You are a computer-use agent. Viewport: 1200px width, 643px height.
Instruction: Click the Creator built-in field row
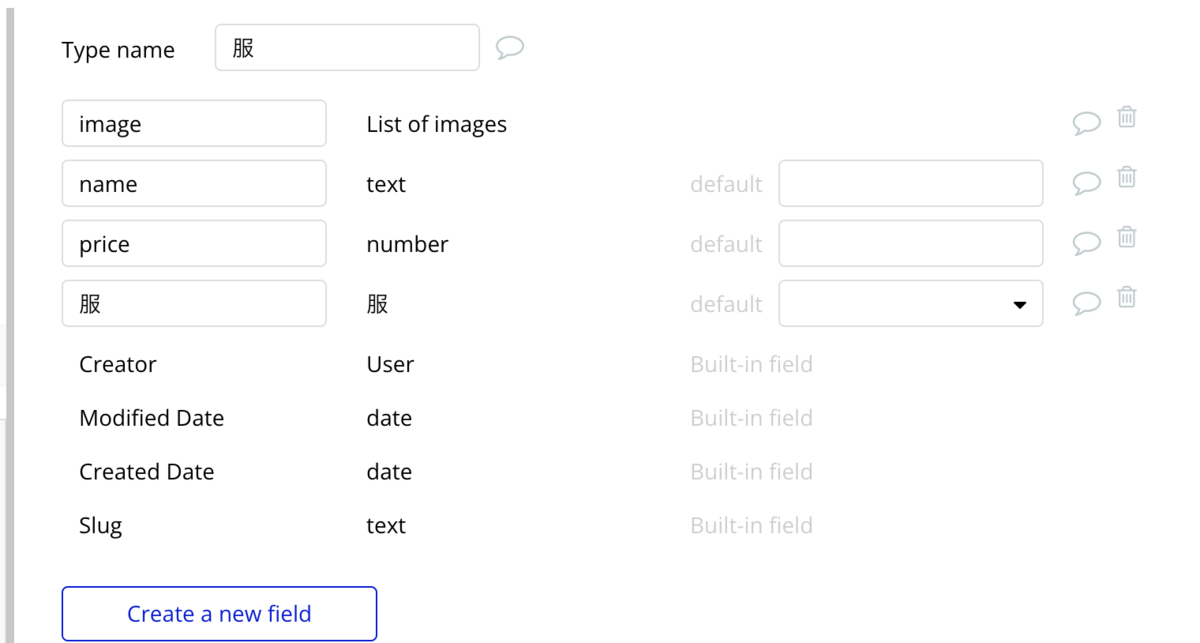click(446, 364)
